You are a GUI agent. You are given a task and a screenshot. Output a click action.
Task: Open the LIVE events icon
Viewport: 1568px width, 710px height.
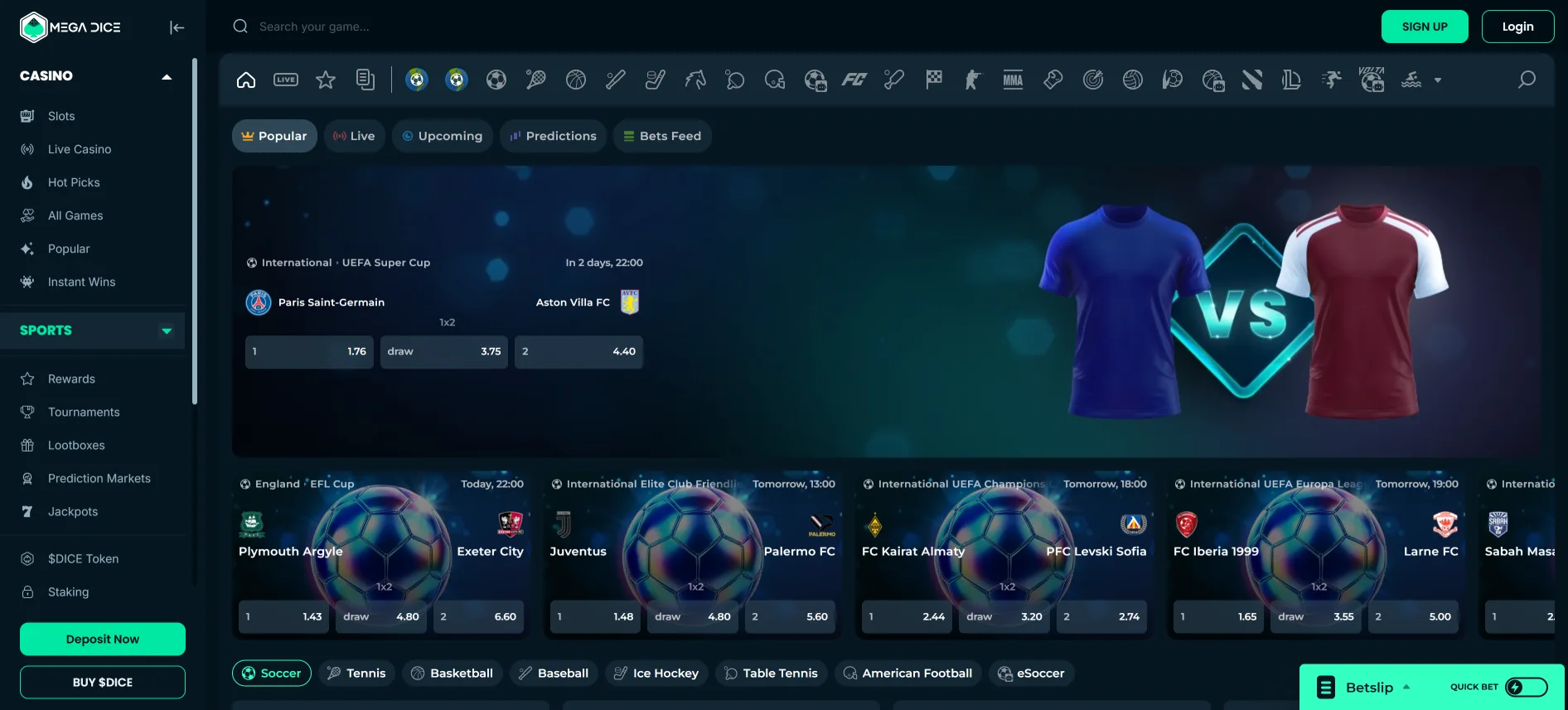286,80
